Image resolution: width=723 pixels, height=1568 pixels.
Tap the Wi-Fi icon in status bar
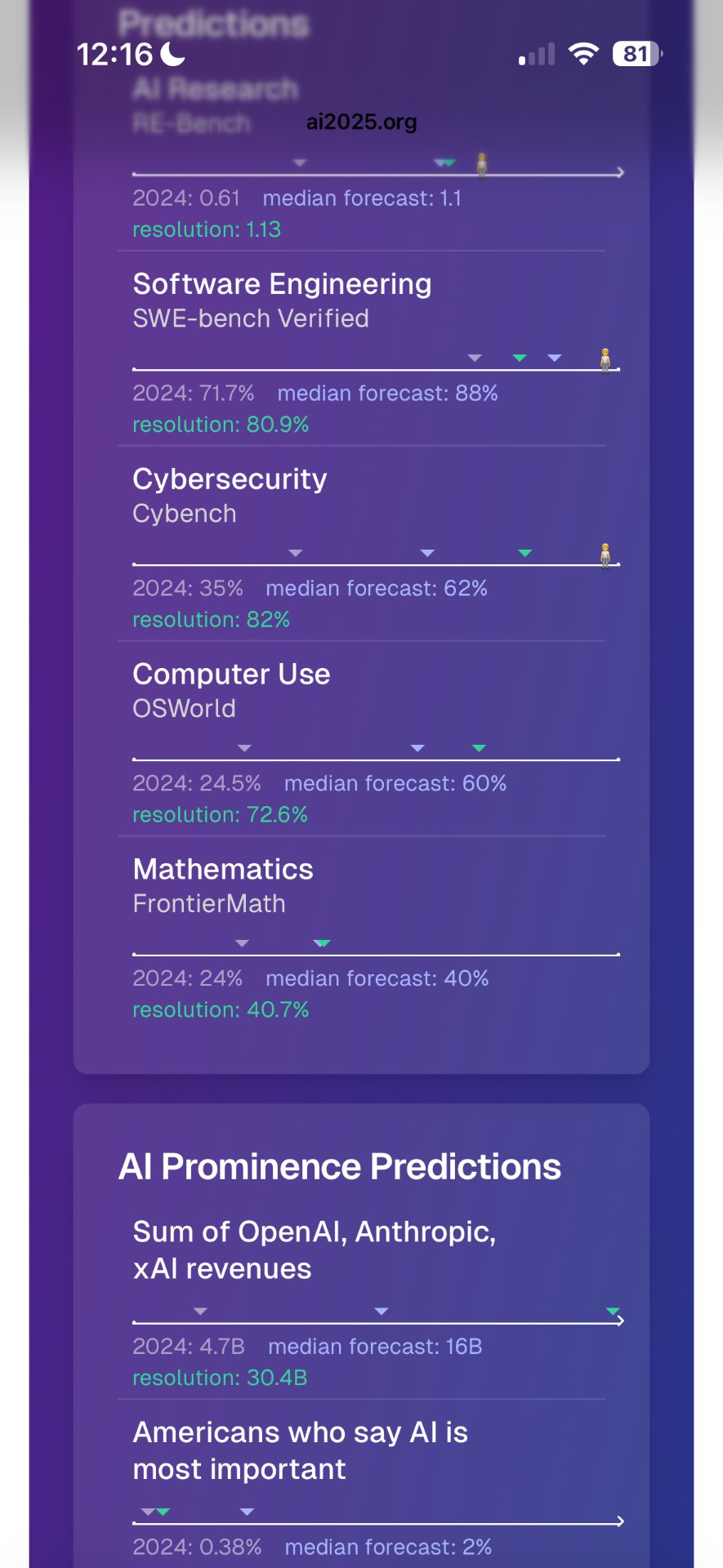[x=583, y=54]
